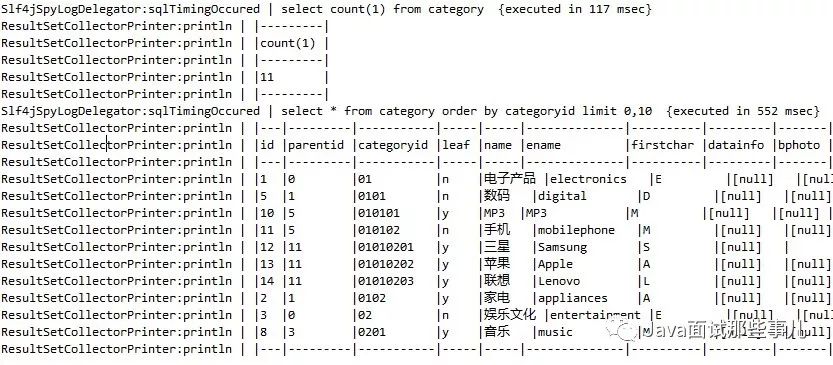This screenshot has height=365, width=833.
Task: Click the 'mobilephone' cell
Action: (x=576, y=230)
